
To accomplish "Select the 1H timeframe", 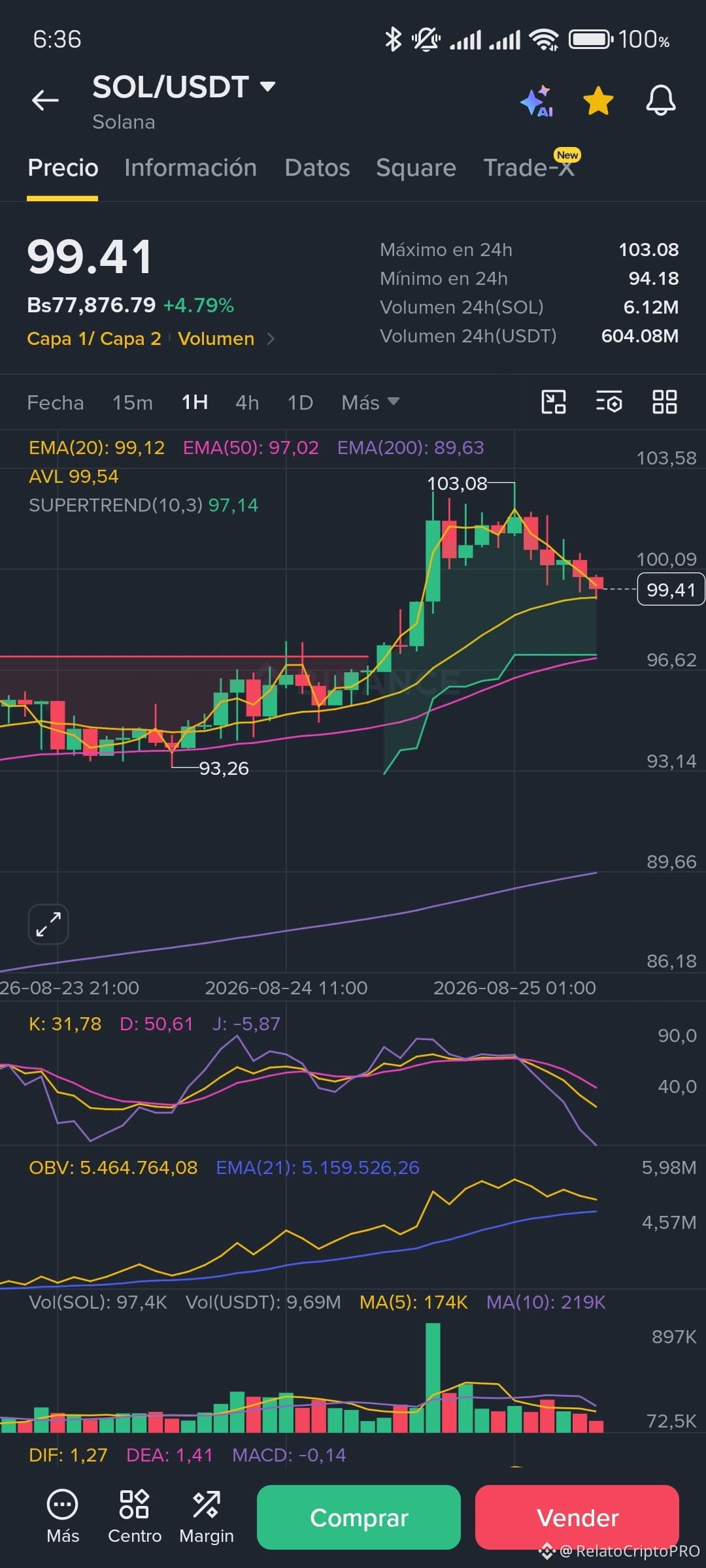I will (195, 402).
